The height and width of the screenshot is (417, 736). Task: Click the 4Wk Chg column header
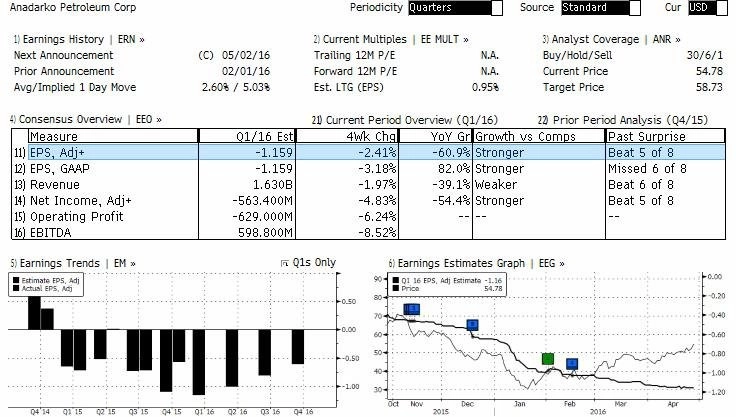tap(347, 136)
